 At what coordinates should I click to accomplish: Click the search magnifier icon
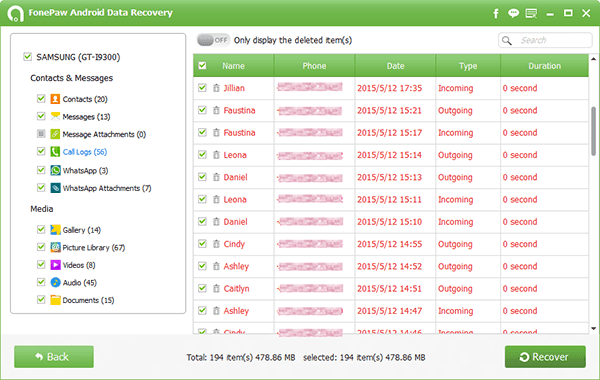pyautogui.click(x=507, y=40)
